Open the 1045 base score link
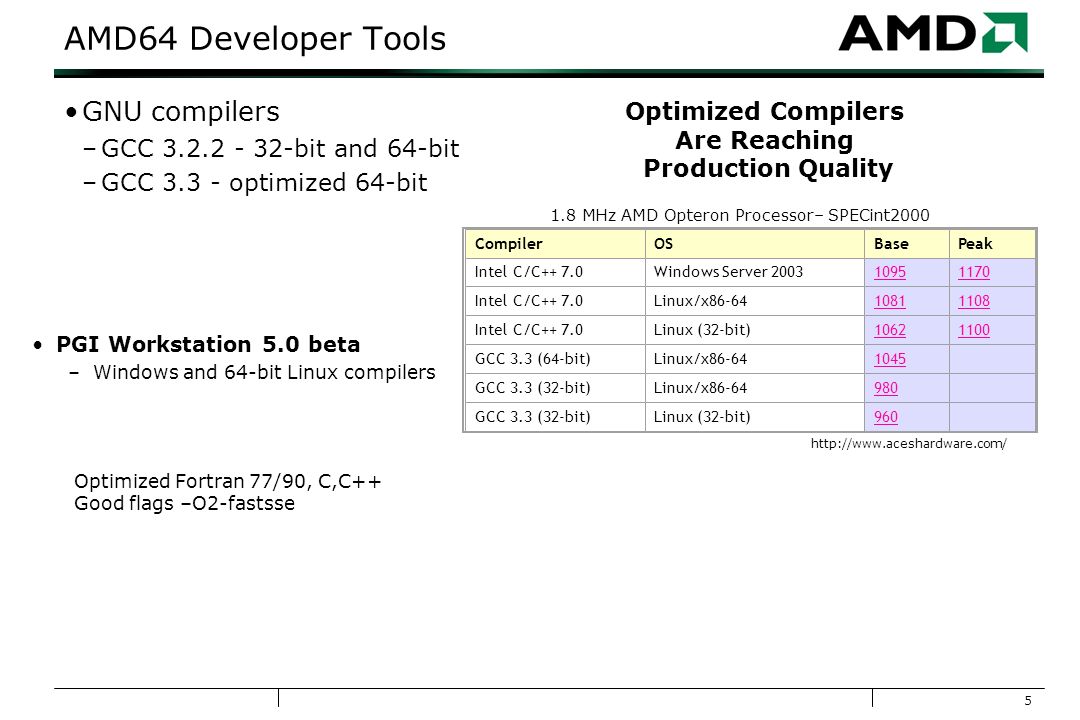This screenshot has height=720, width=1080. (x=889, y=359)
